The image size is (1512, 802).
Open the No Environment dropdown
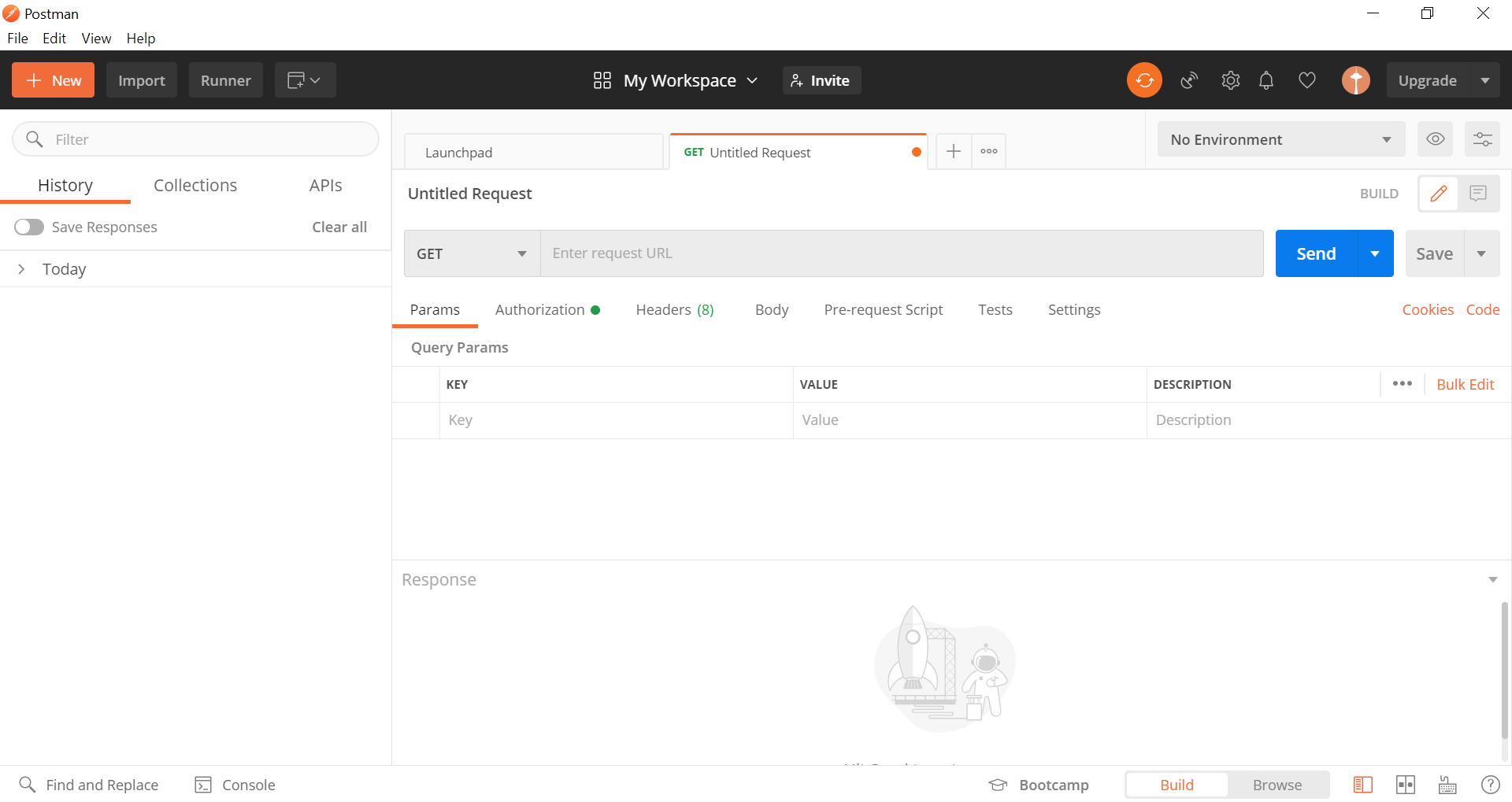[x=1280, y=139]
